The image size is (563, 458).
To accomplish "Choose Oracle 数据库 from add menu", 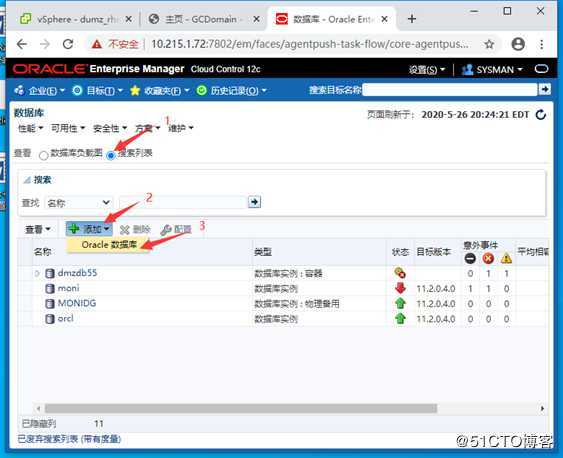I will [x=109, y=245].
